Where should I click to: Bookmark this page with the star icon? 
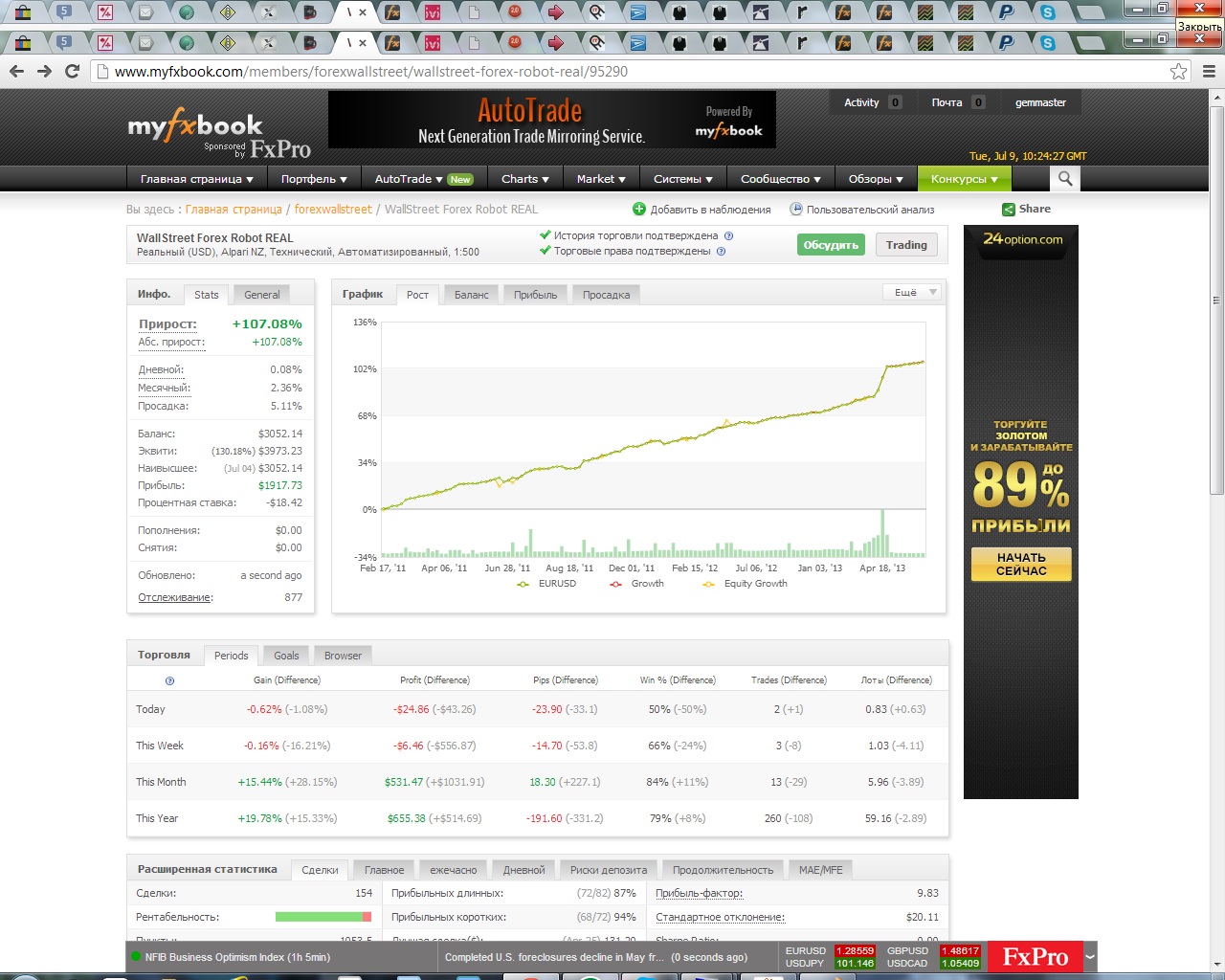point(1179,72)
